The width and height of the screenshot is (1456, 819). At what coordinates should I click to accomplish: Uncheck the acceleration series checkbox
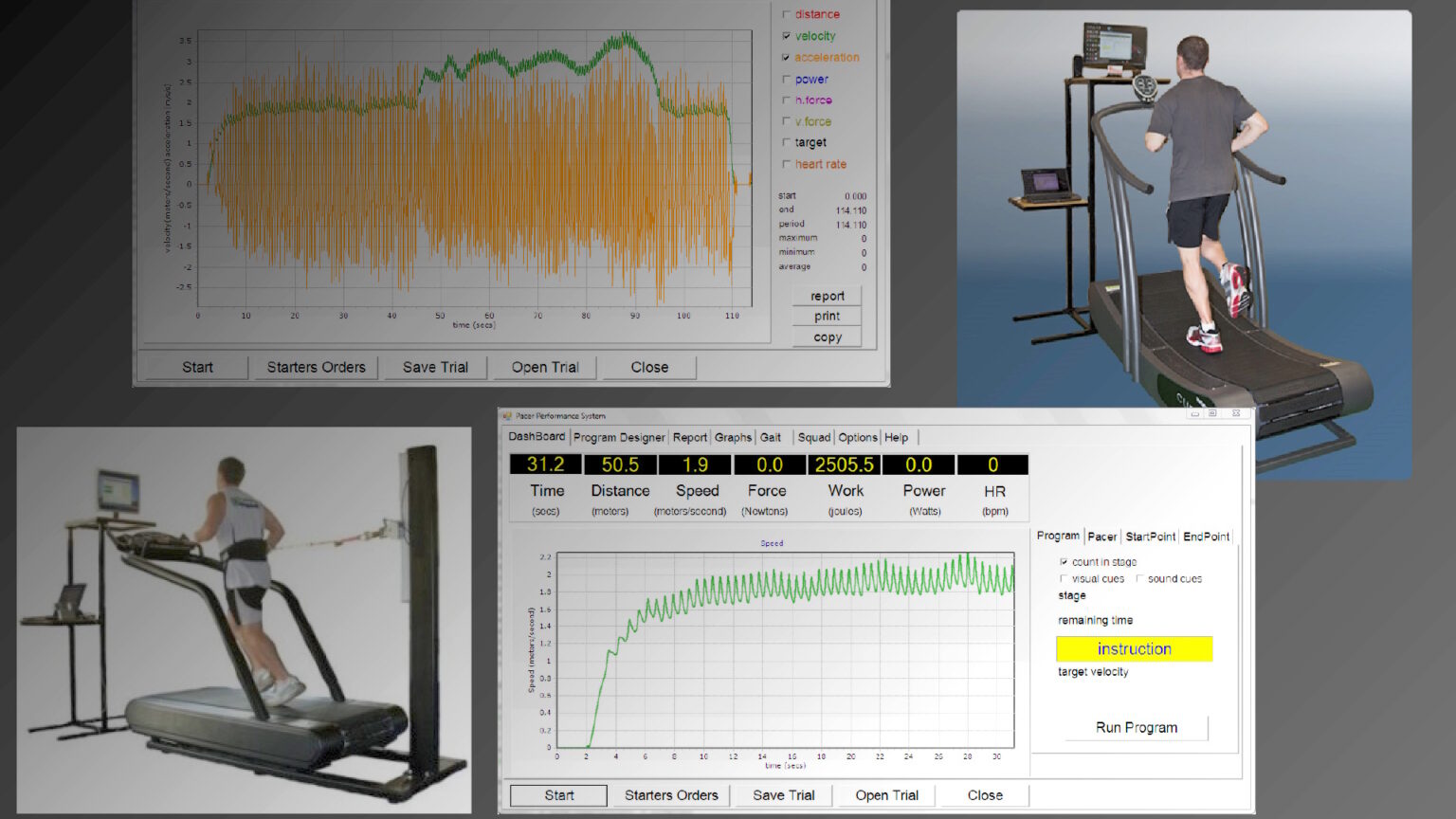[786, 58]
